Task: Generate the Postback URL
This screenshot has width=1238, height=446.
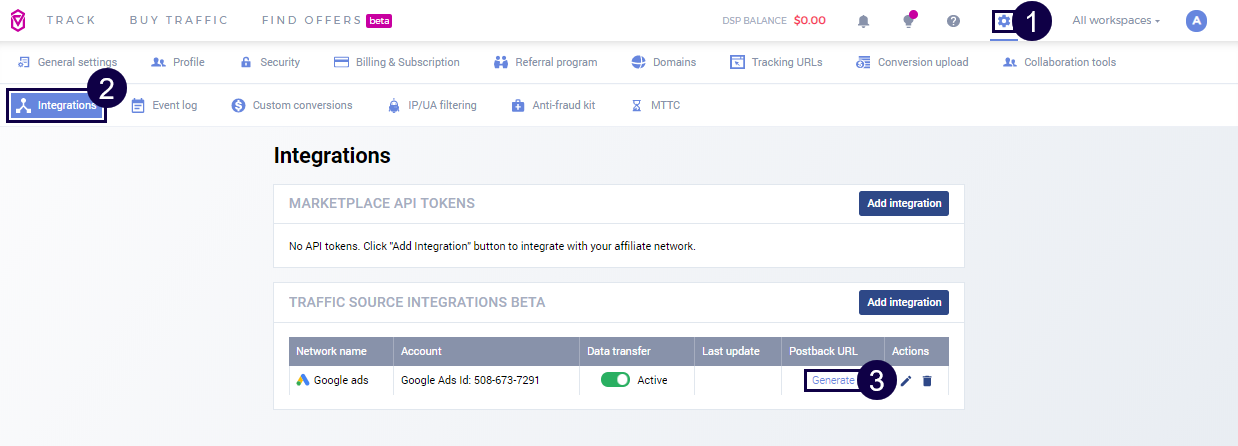Action: coord(833,380)
